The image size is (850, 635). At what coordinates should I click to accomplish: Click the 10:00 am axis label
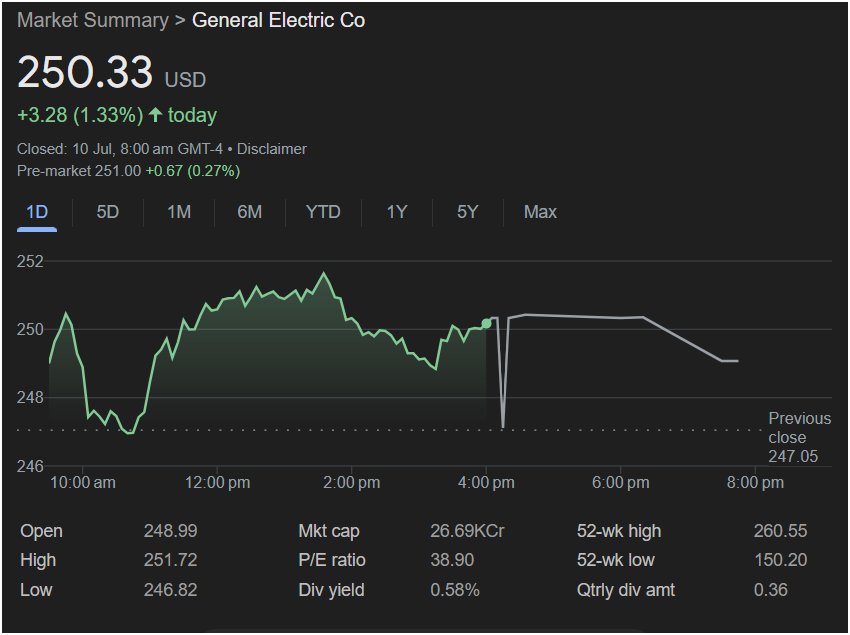[82, 483]
